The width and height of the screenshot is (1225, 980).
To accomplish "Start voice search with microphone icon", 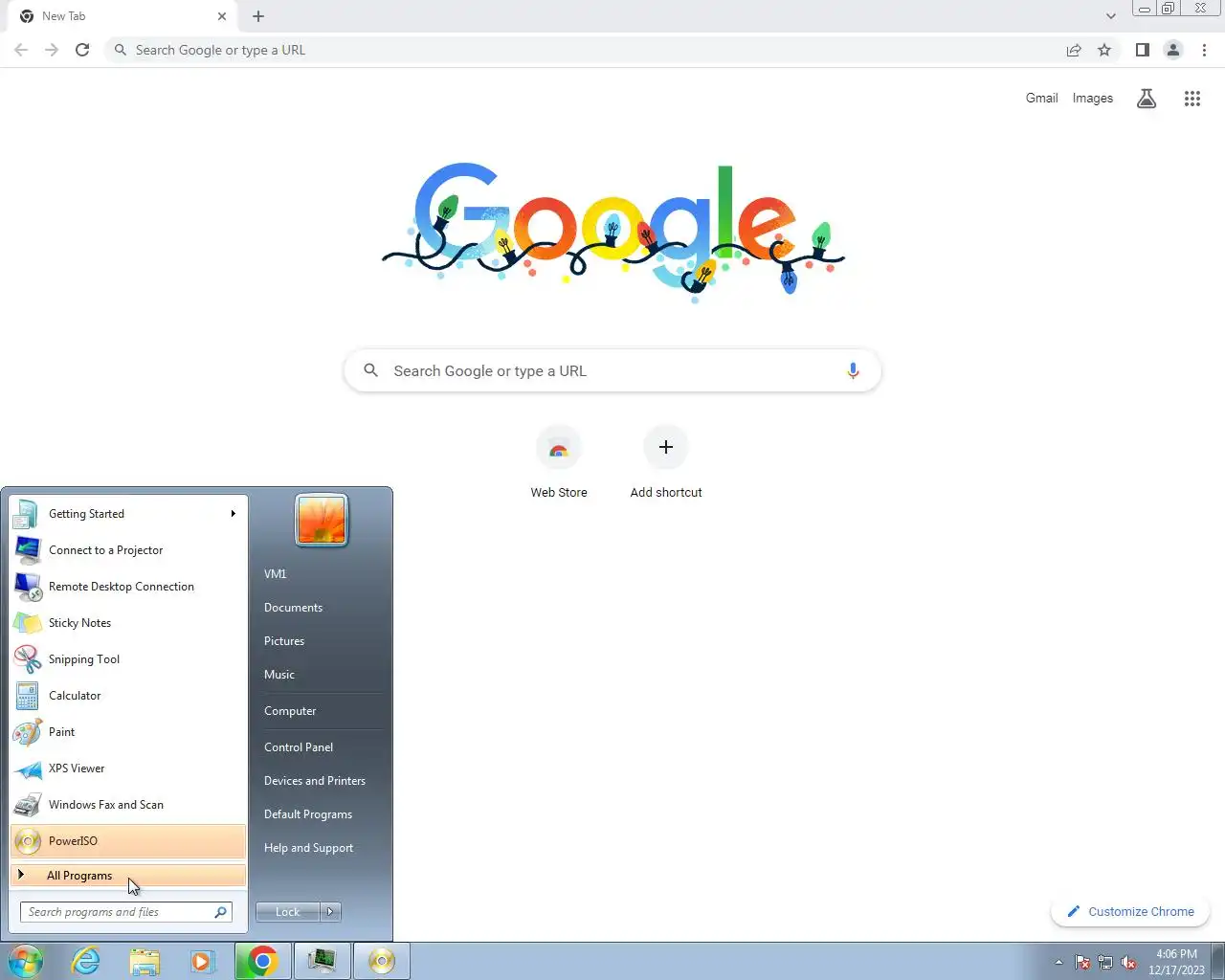I will (x=853, y=370).
